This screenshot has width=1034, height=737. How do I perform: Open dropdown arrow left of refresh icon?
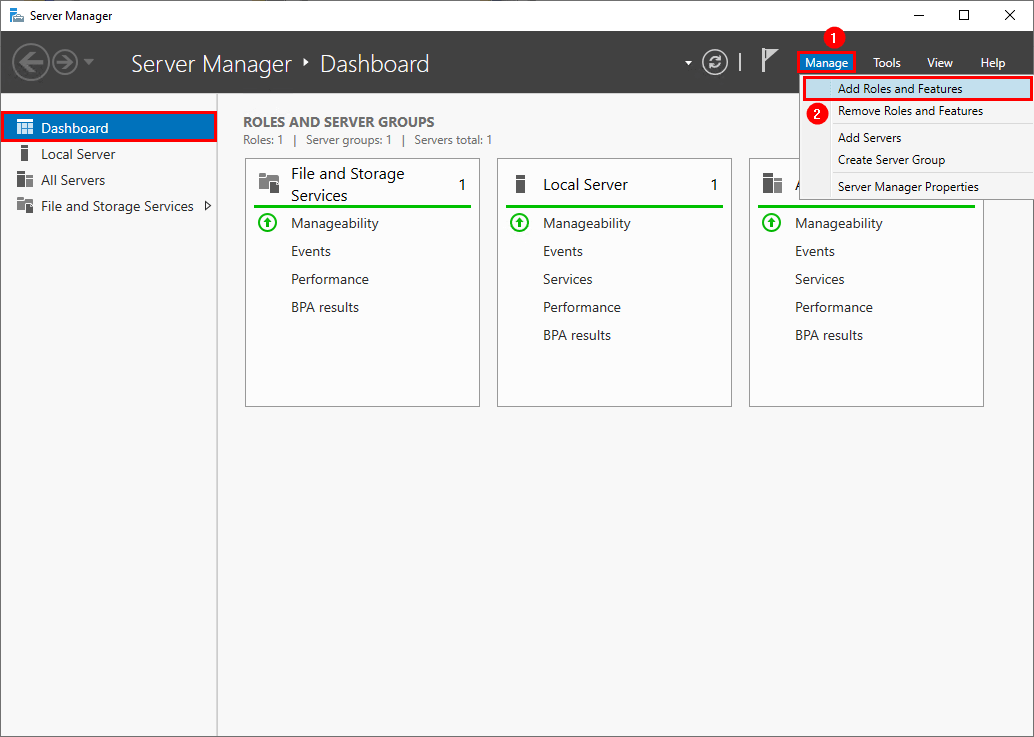point(688,63)
